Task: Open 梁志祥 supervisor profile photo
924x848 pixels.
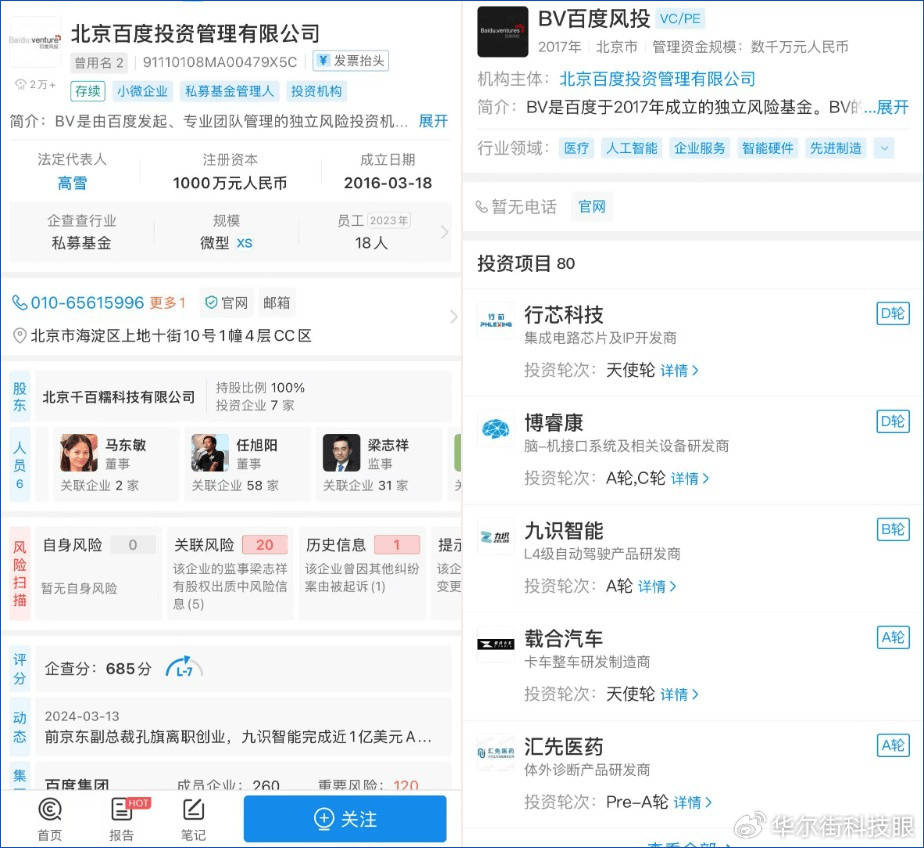Action: click(x=342, y=453)
